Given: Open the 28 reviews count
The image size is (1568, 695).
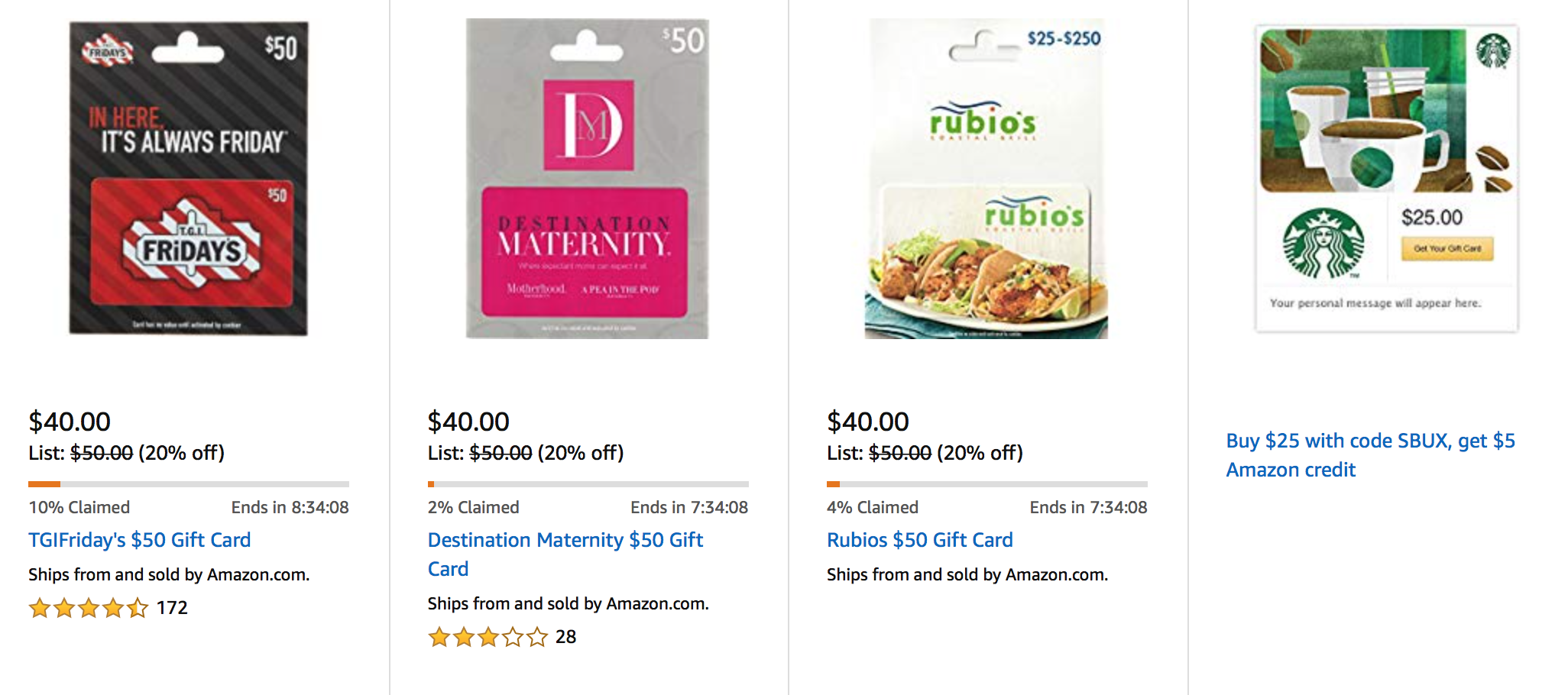Looking at the screenshot, I should pyautogui.click(x=565, y=637).
